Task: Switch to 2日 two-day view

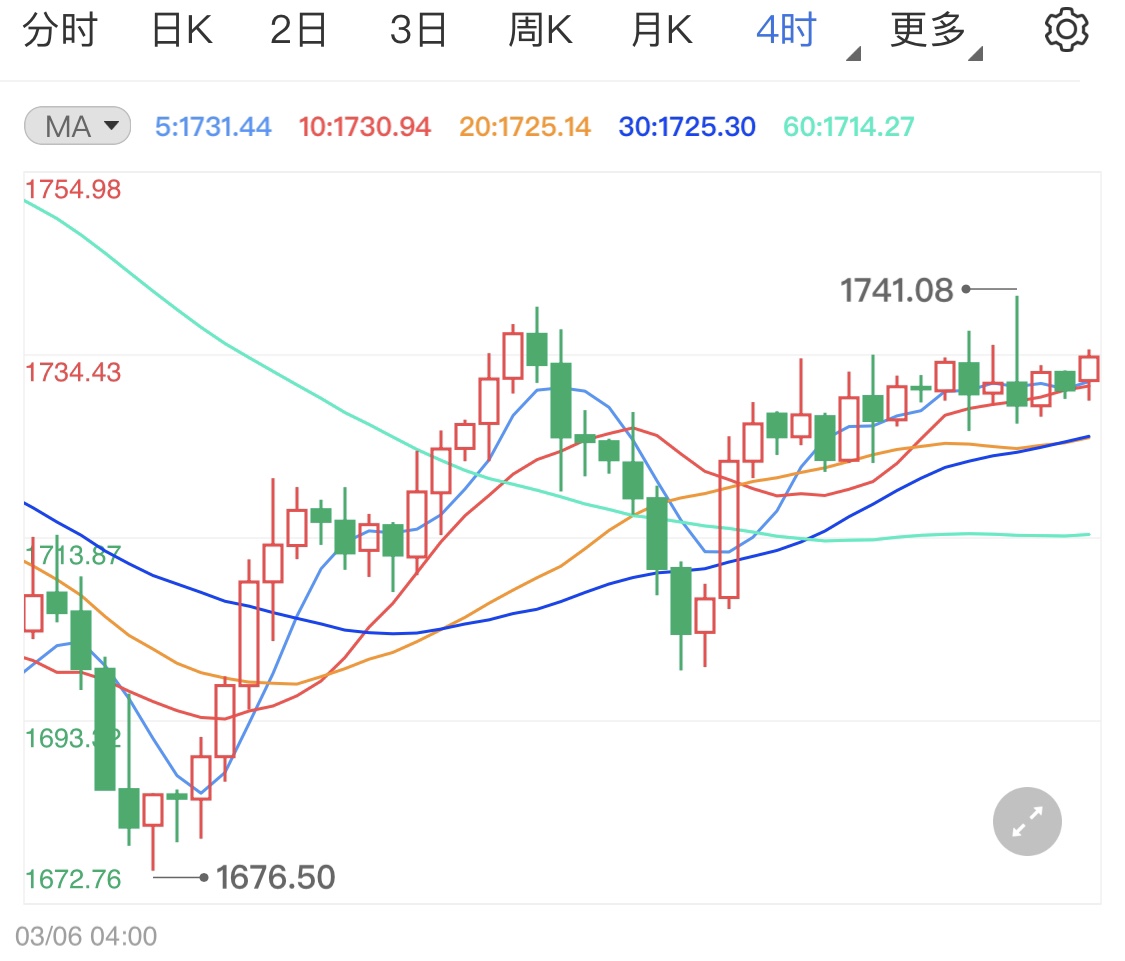Action: click(299, 31)
